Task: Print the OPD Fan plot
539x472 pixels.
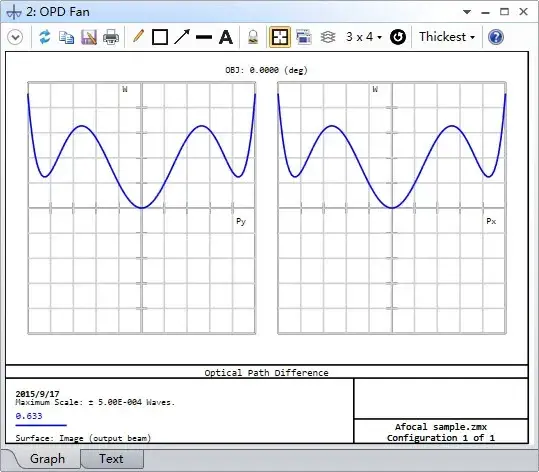Action: pyautogui.click(x=111, y=37)
